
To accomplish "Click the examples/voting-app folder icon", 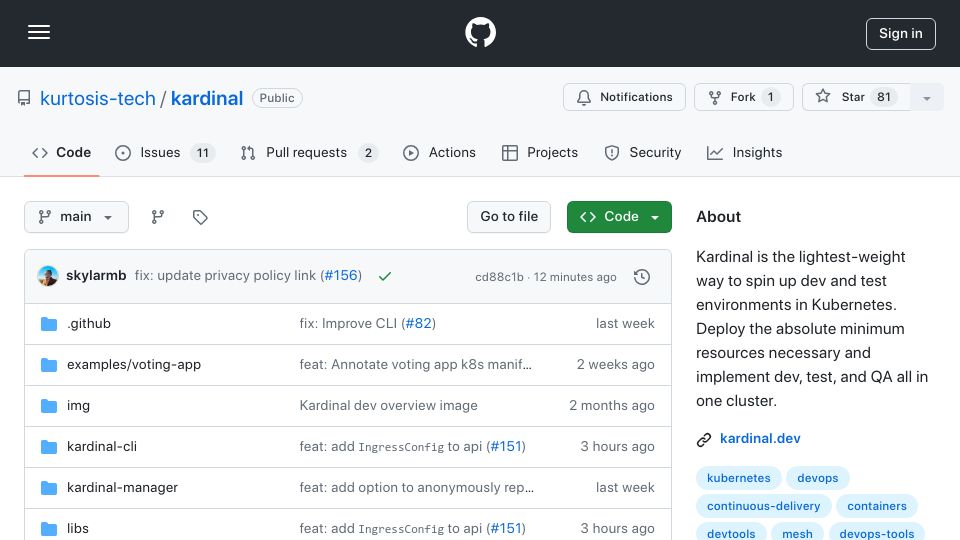I will click(x=49, y=365).
